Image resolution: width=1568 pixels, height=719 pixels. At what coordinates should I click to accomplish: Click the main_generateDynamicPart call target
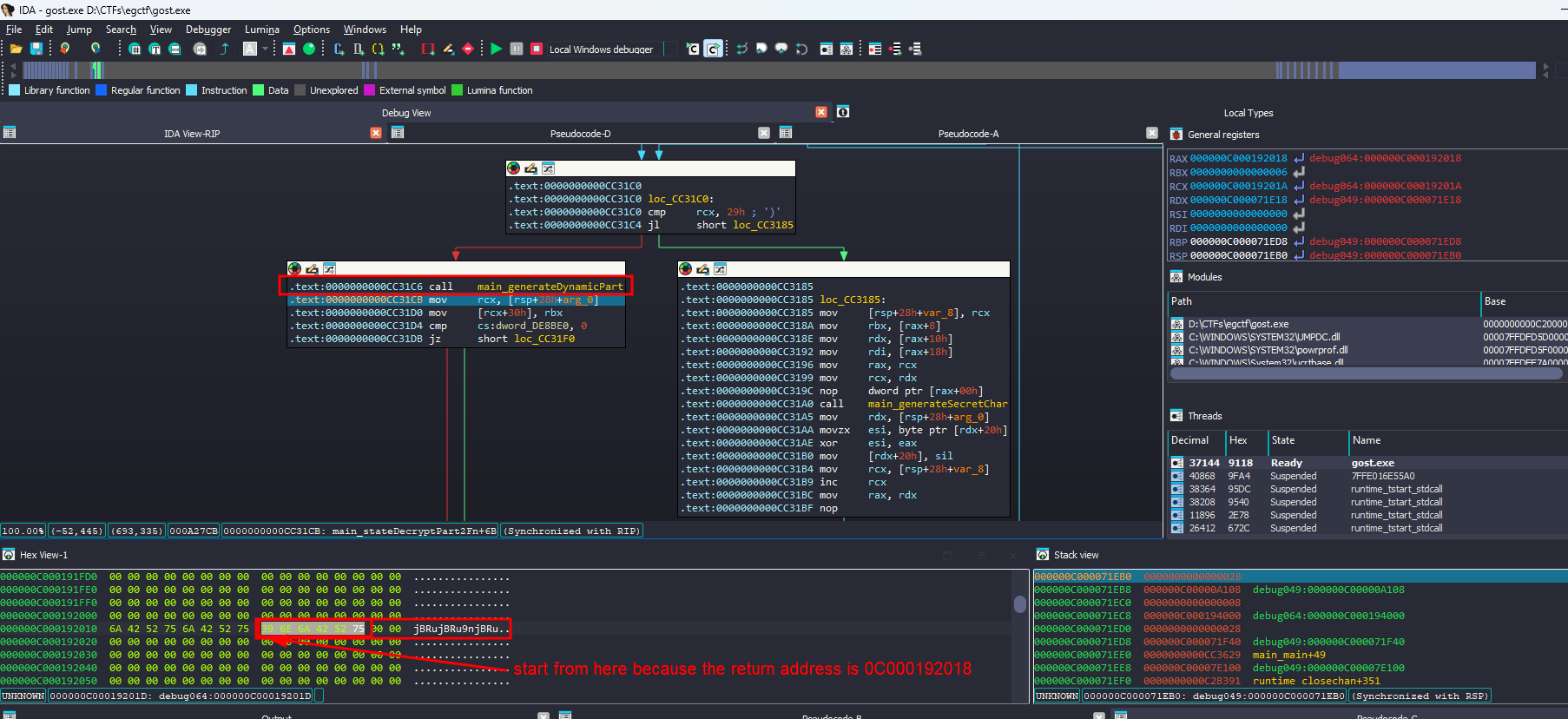coord(550,287)
